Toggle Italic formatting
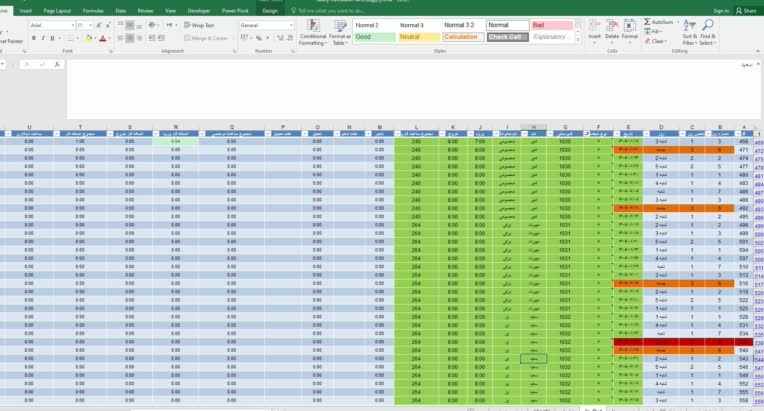764x411 pixels. (43, 38)
